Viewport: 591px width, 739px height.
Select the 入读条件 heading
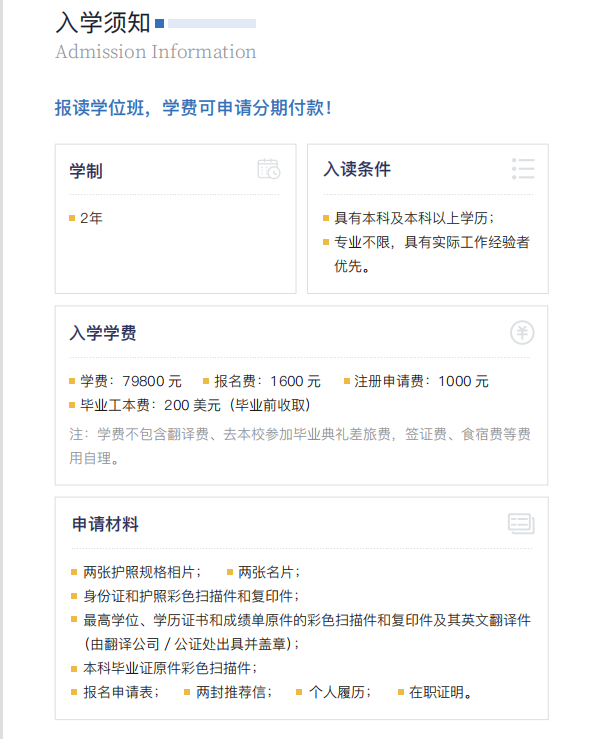pyautogui.click(x=357, y=169)
